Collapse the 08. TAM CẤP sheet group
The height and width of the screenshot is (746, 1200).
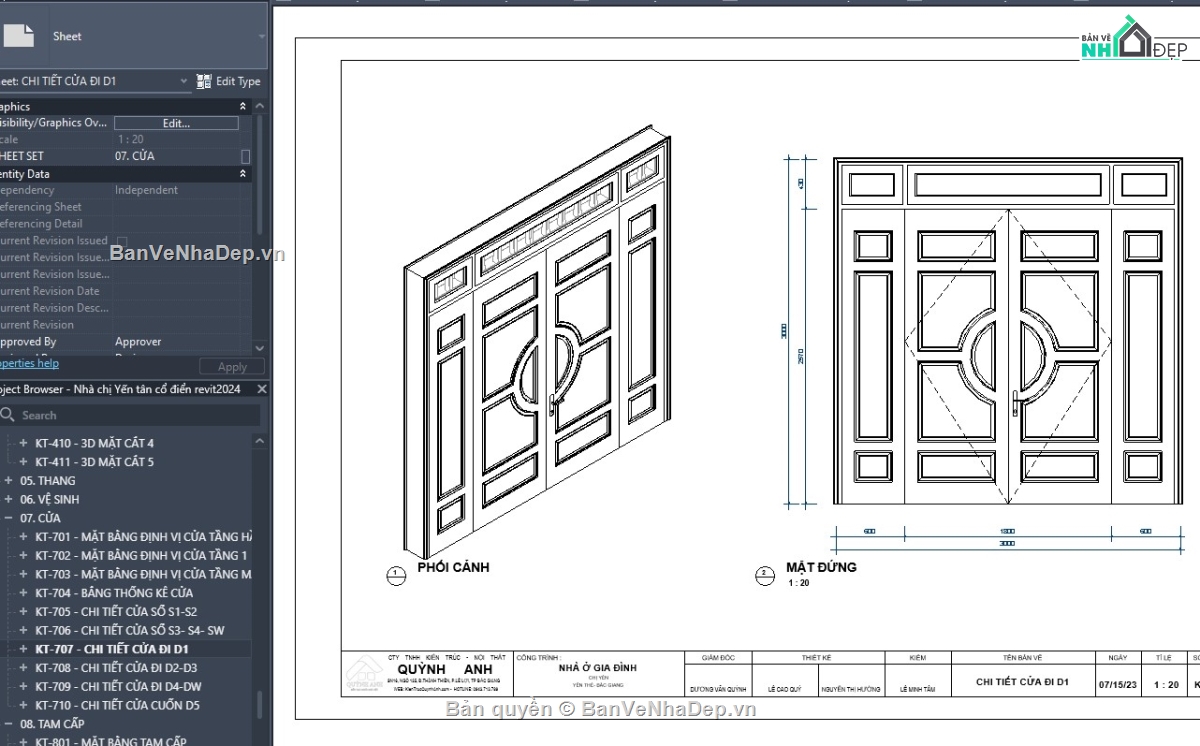pos(9,723)
